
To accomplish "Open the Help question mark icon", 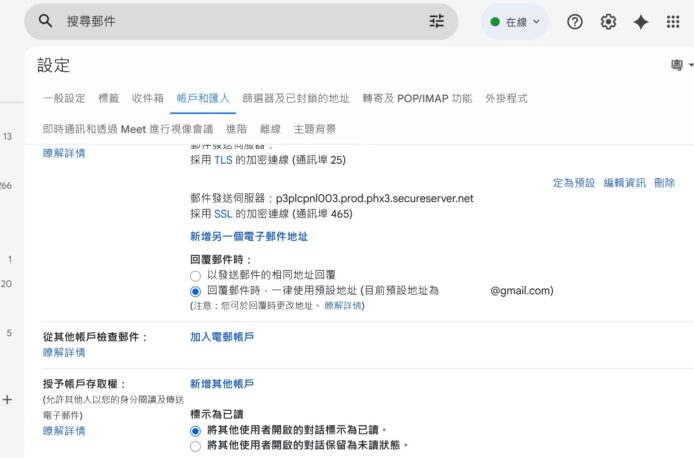I will point(575,22).
